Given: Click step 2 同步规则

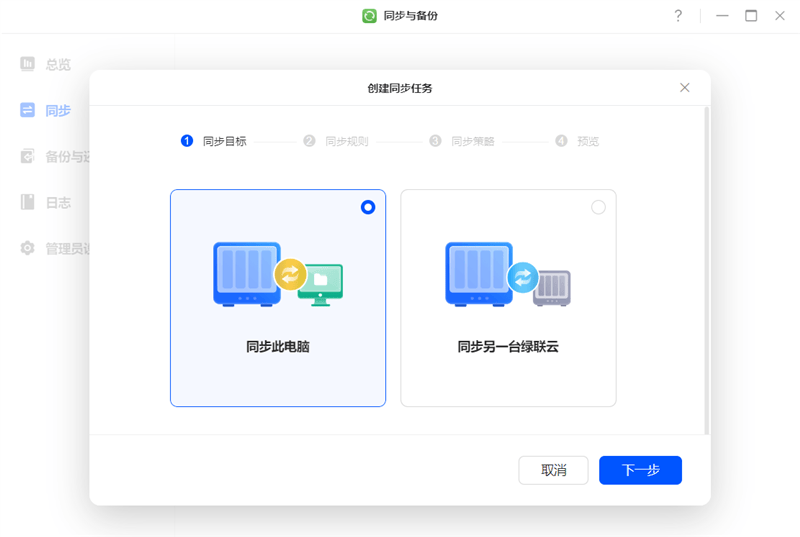Looking at the screenshot, I should 336,141.
